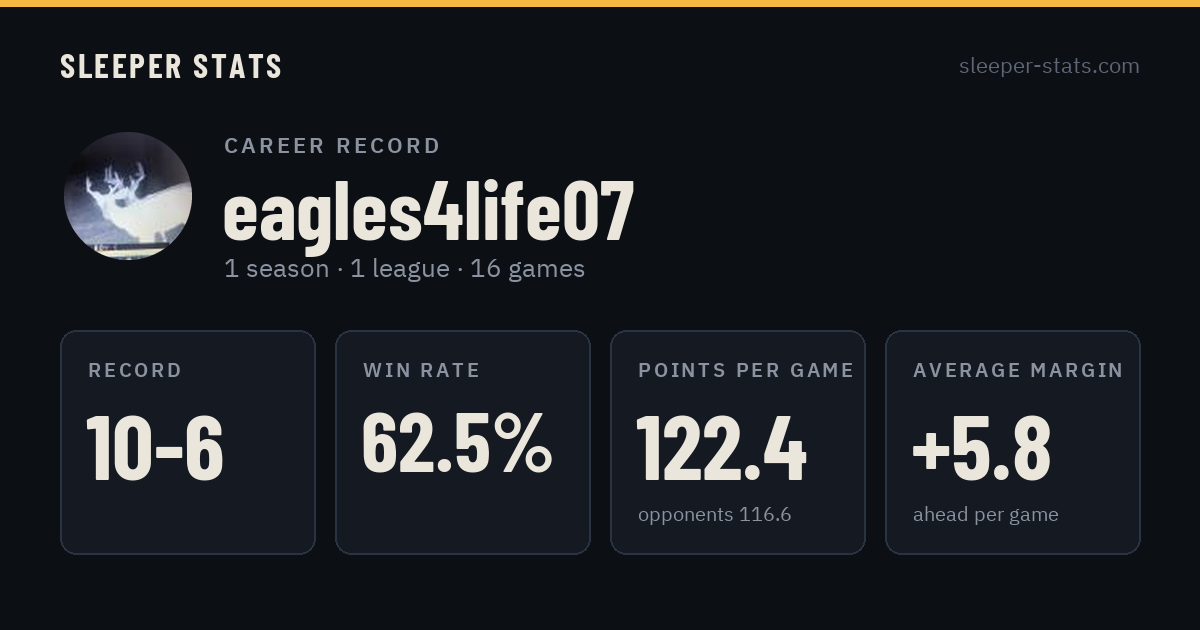This screenshot has width=1200, height=630.
Task: Click the SLEEPER STATS logo text
Action: point(171,66)
